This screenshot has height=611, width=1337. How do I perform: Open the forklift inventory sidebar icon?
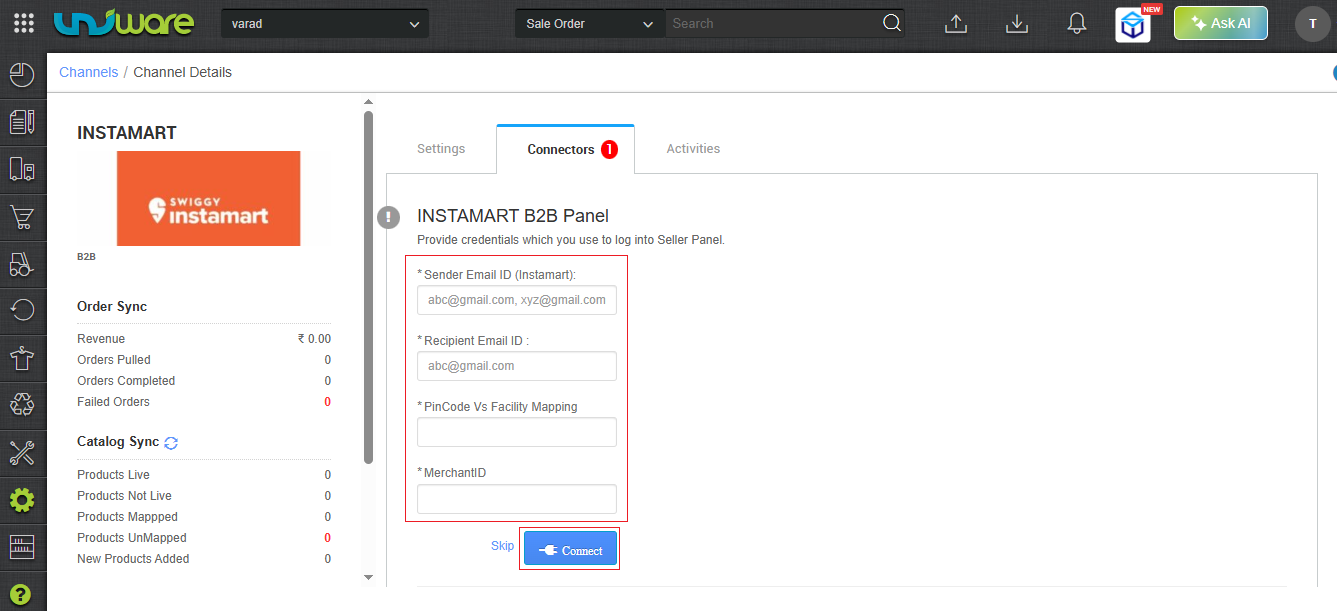click(22, 264)
